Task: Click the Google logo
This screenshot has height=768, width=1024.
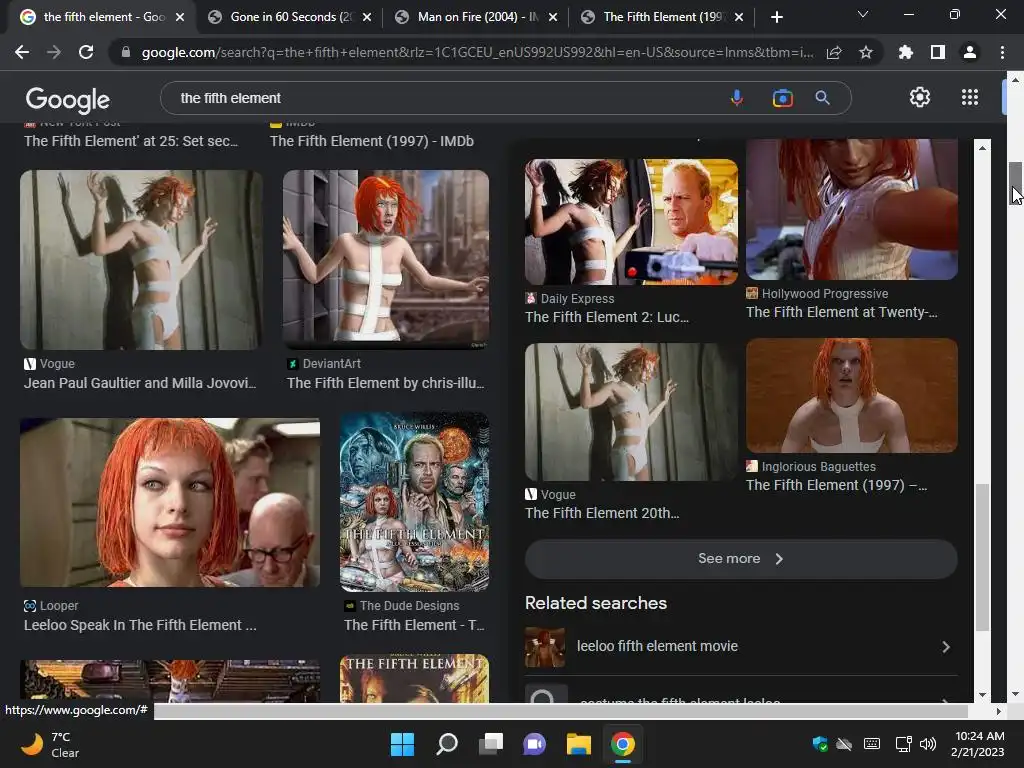Action: pos(68,99)
